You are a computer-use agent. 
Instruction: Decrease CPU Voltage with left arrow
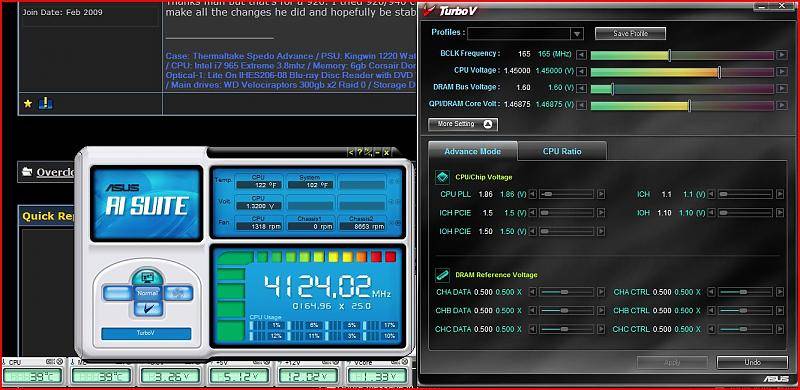point(582,71)
